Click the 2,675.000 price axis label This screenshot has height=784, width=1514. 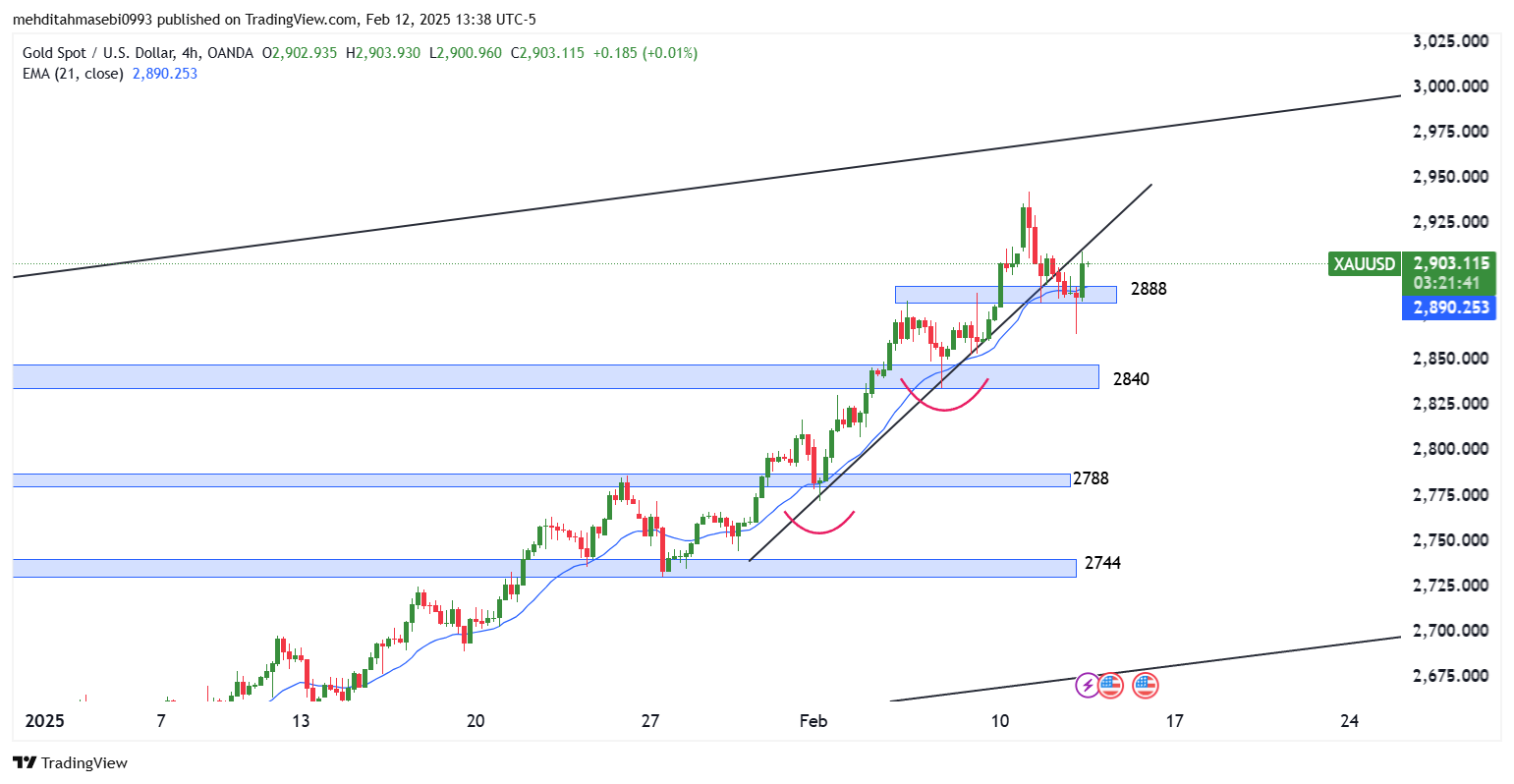[x=1450, y=676]
